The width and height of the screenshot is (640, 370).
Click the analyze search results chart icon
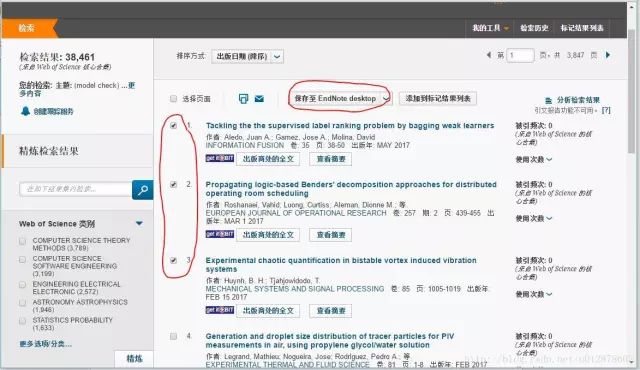pos(549,100)
